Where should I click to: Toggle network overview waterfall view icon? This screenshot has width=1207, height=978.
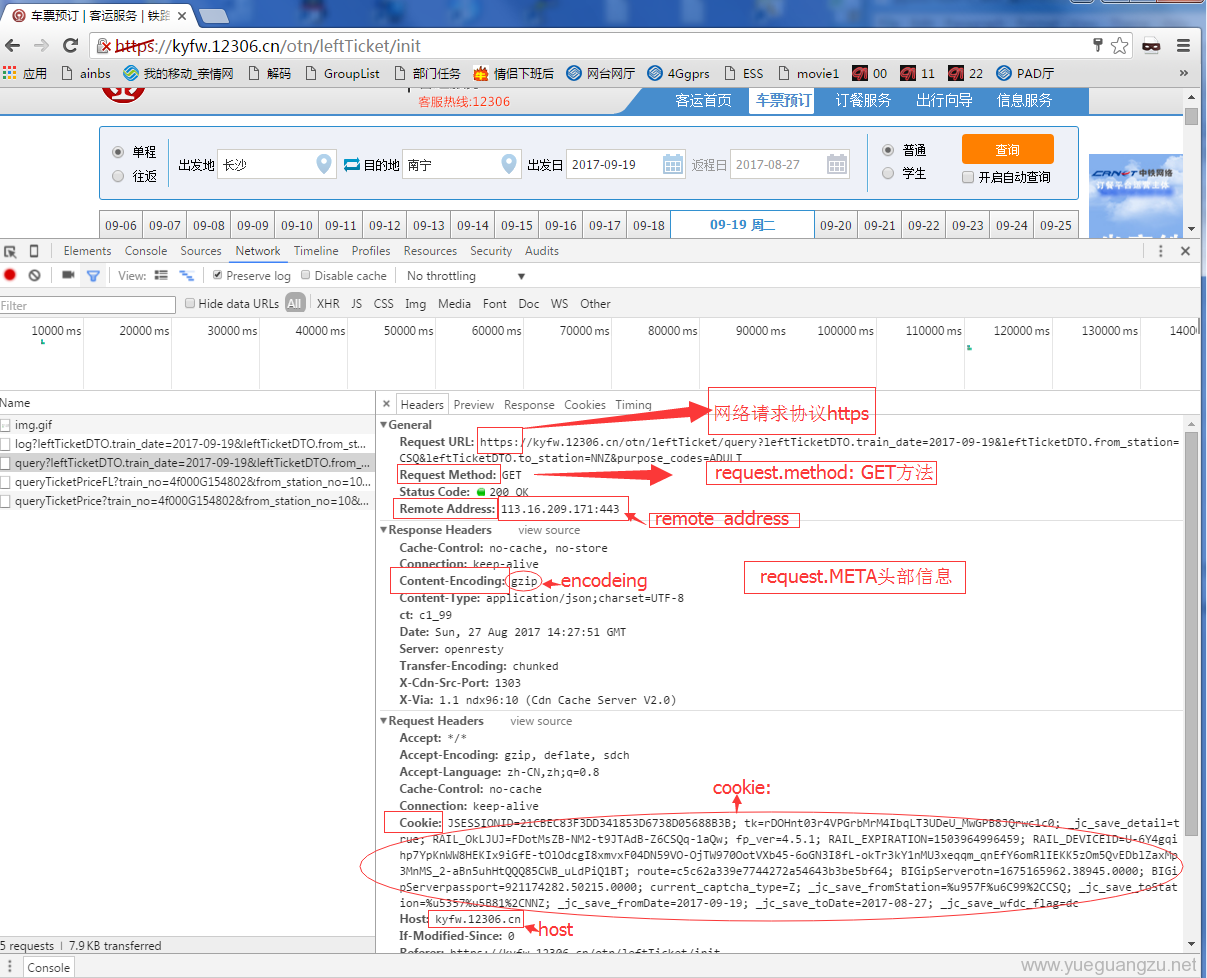(186, 275)
